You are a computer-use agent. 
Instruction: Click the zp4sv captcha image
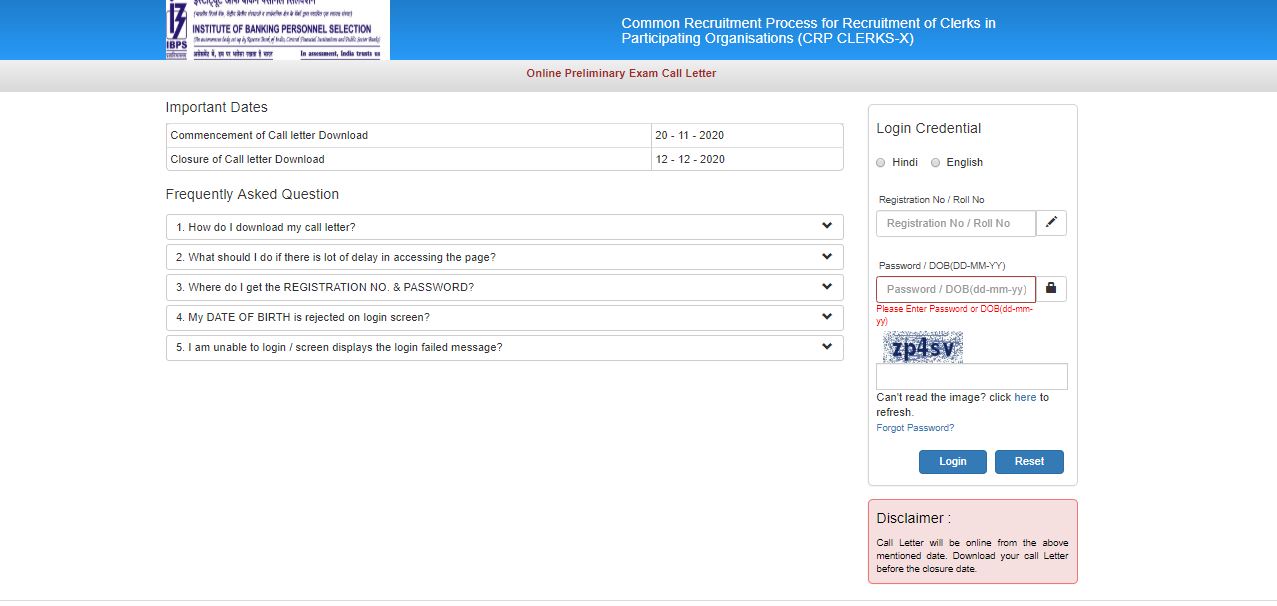pyautogui.click(x=921, y=349)
